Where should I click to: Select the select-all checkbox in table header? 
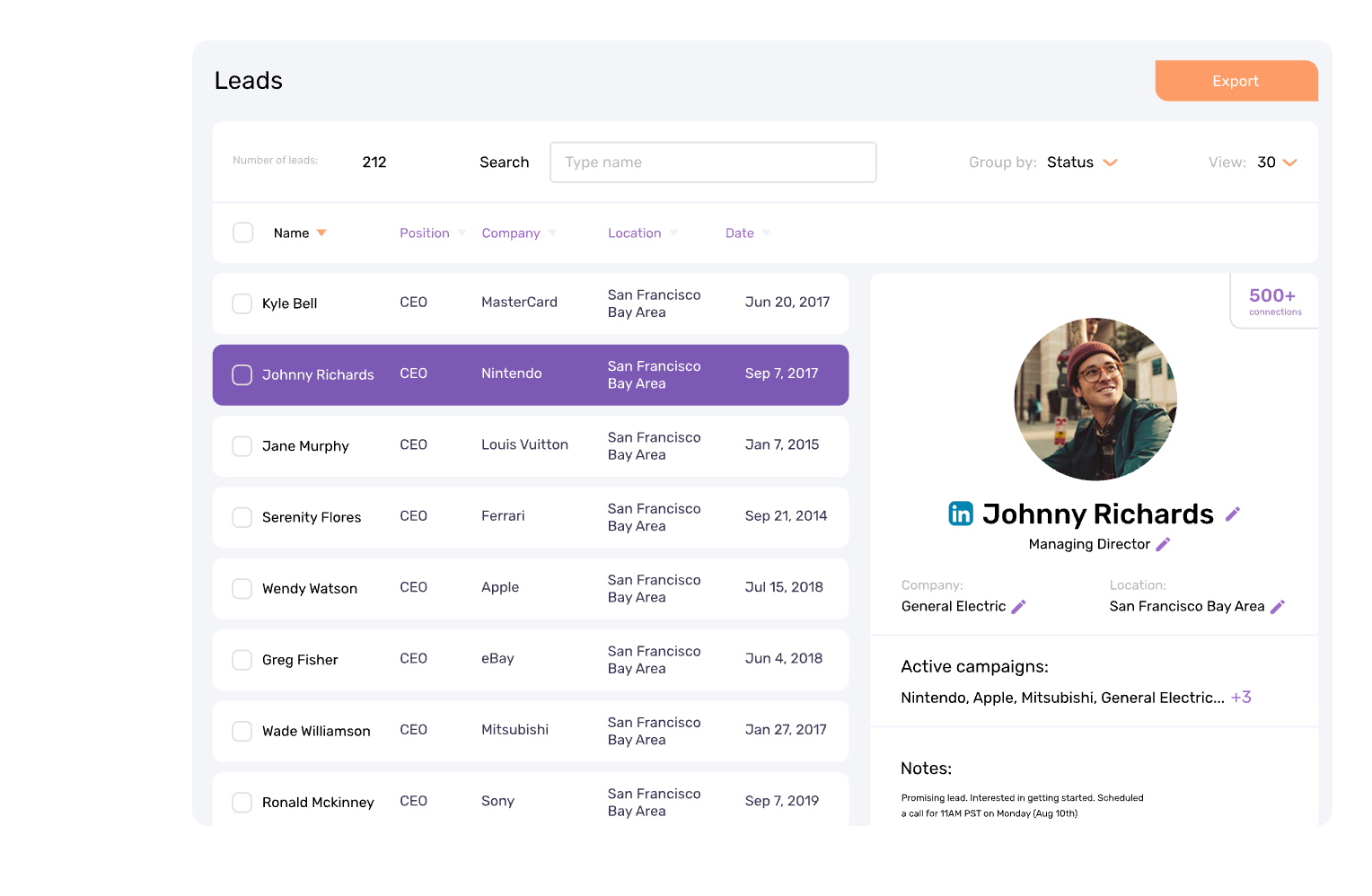coord(242,232)
